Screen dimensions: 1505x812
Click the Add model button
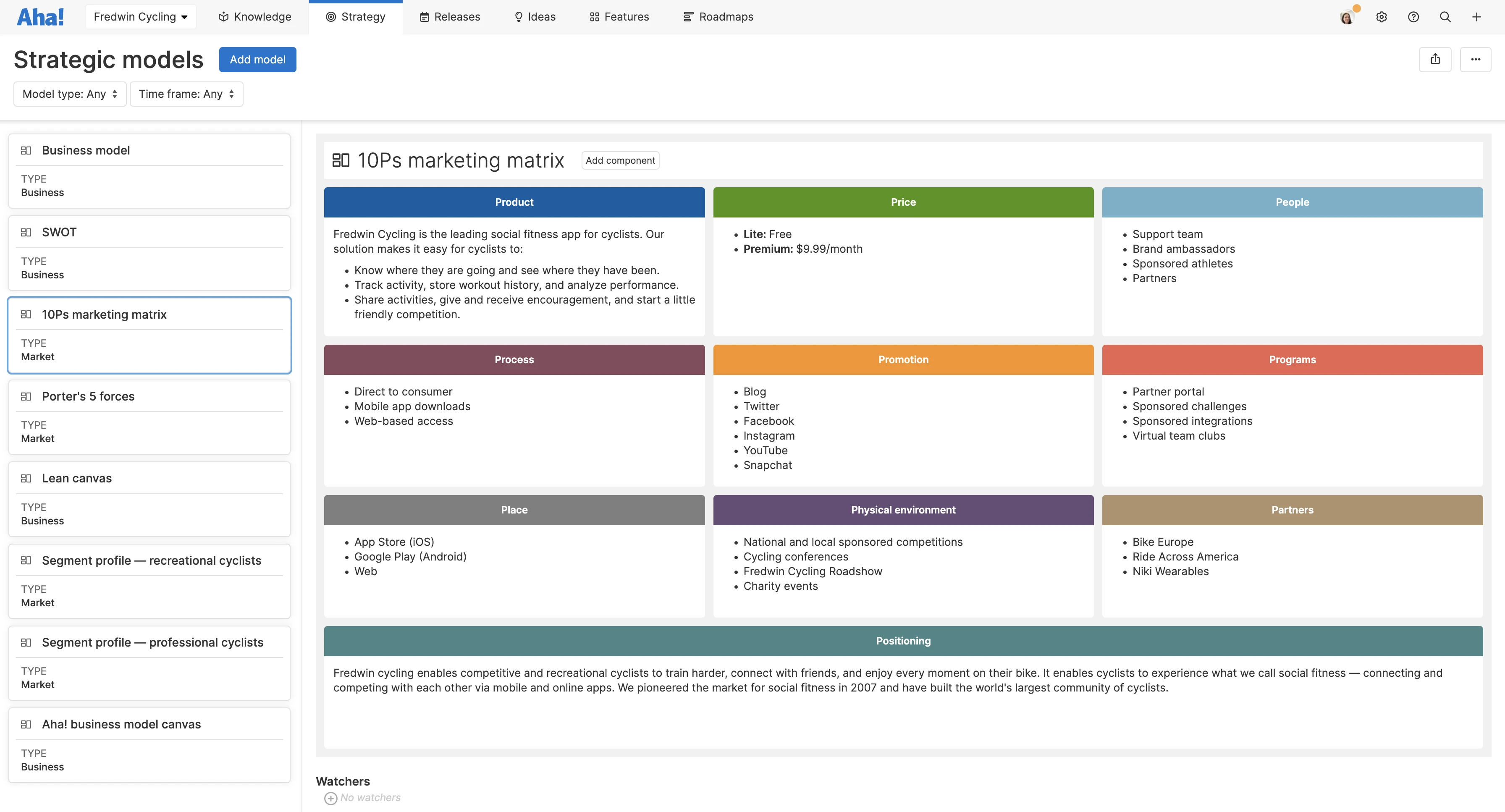tap(257, 60)
